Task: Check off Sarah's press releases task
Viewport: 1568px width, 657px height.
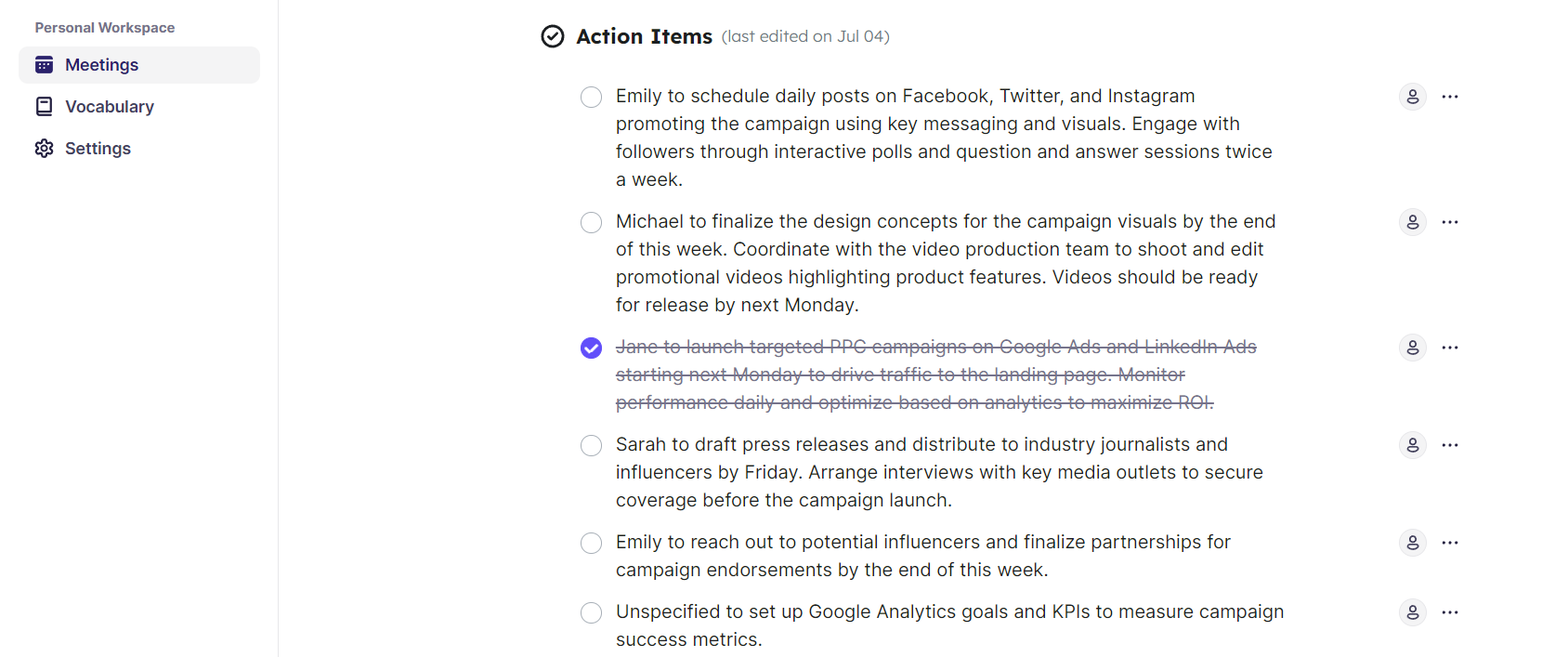Action: pos(591,445)
